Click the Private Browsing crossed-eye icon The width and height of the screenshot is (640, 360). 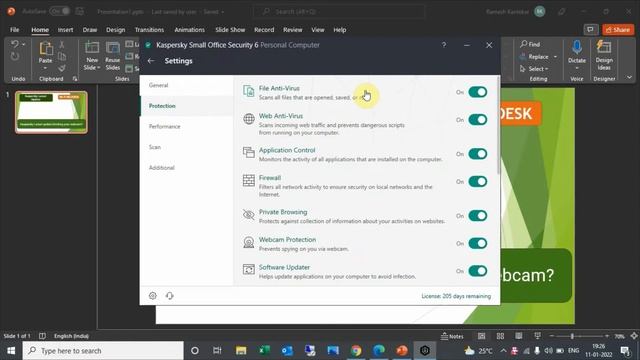tap(249, 214)
